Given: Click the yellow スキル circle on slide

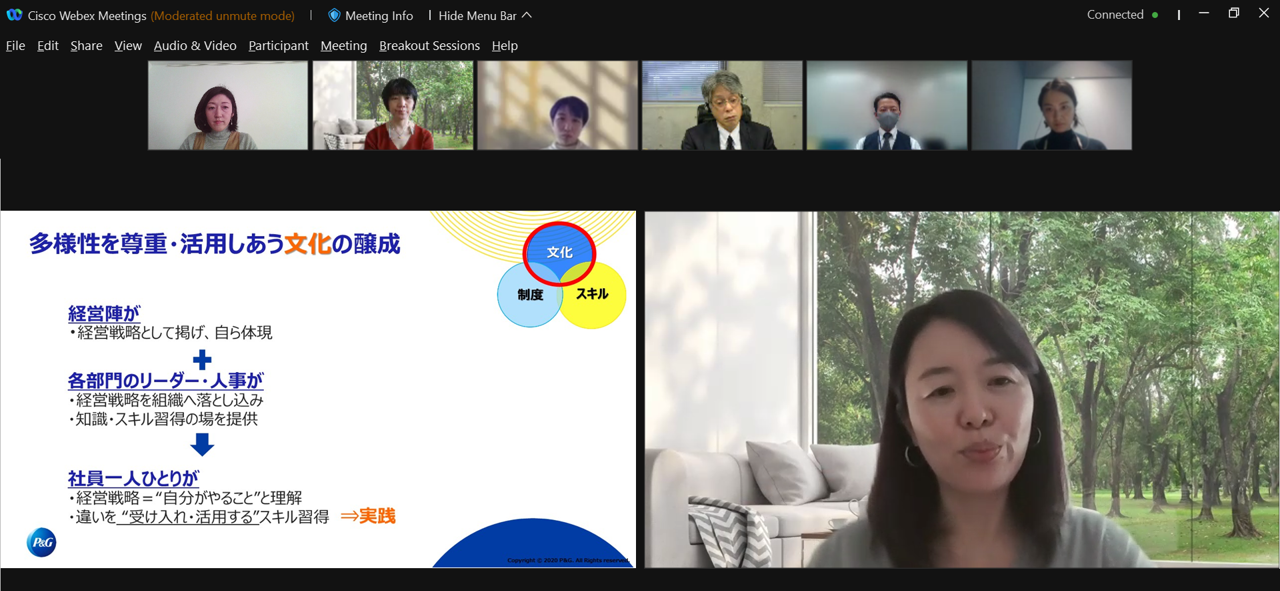Looking at the screenshot, I should pos(593,295).
